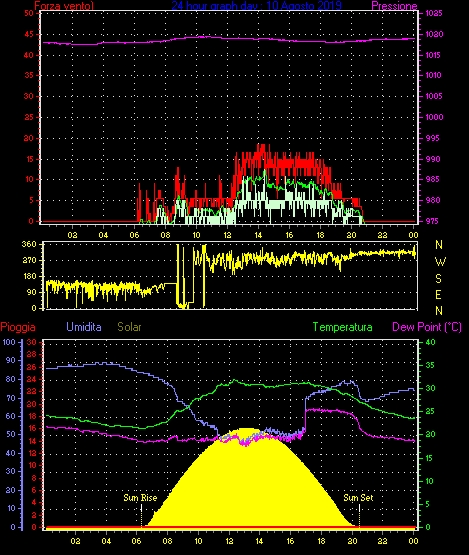Click the W compass direction letter
Image resolution: width=469 pixels, height=555 pixels.
point(440,262)
